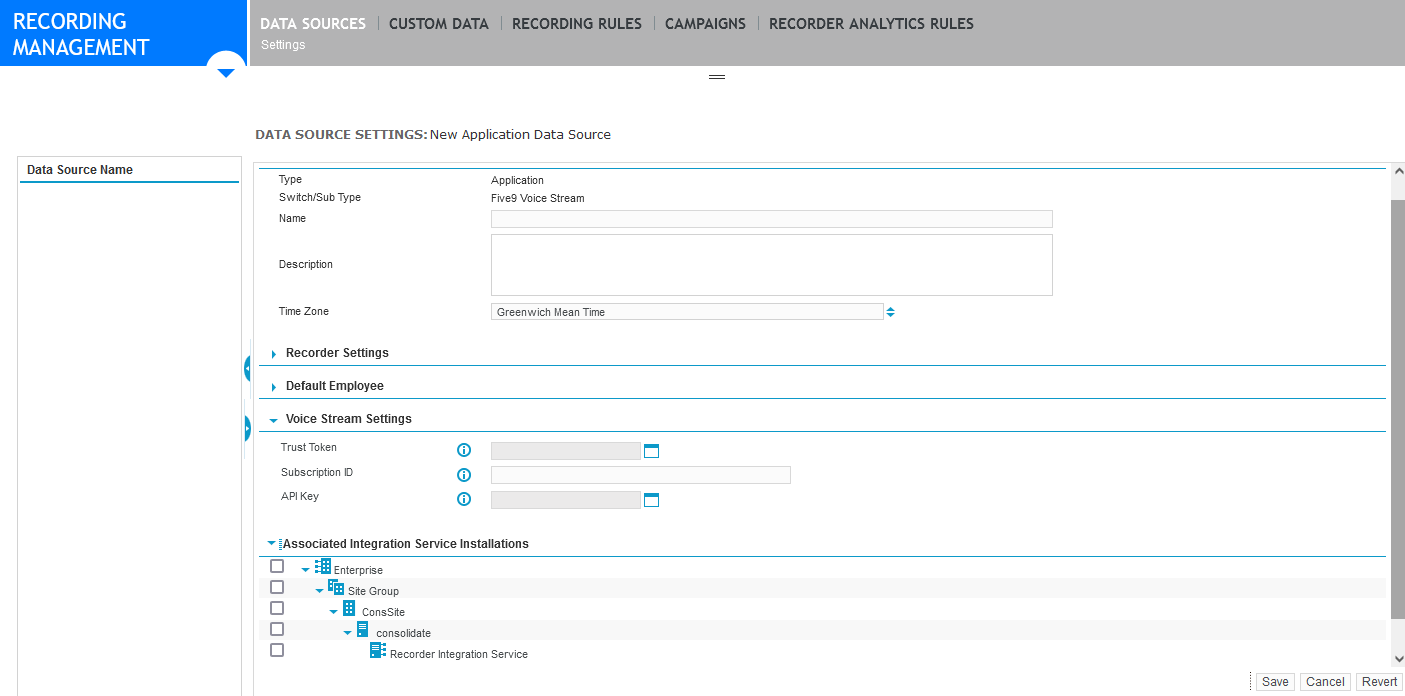Revert the data source changes
This screenshot has height=696, width=1405.
click(1379, 681)
